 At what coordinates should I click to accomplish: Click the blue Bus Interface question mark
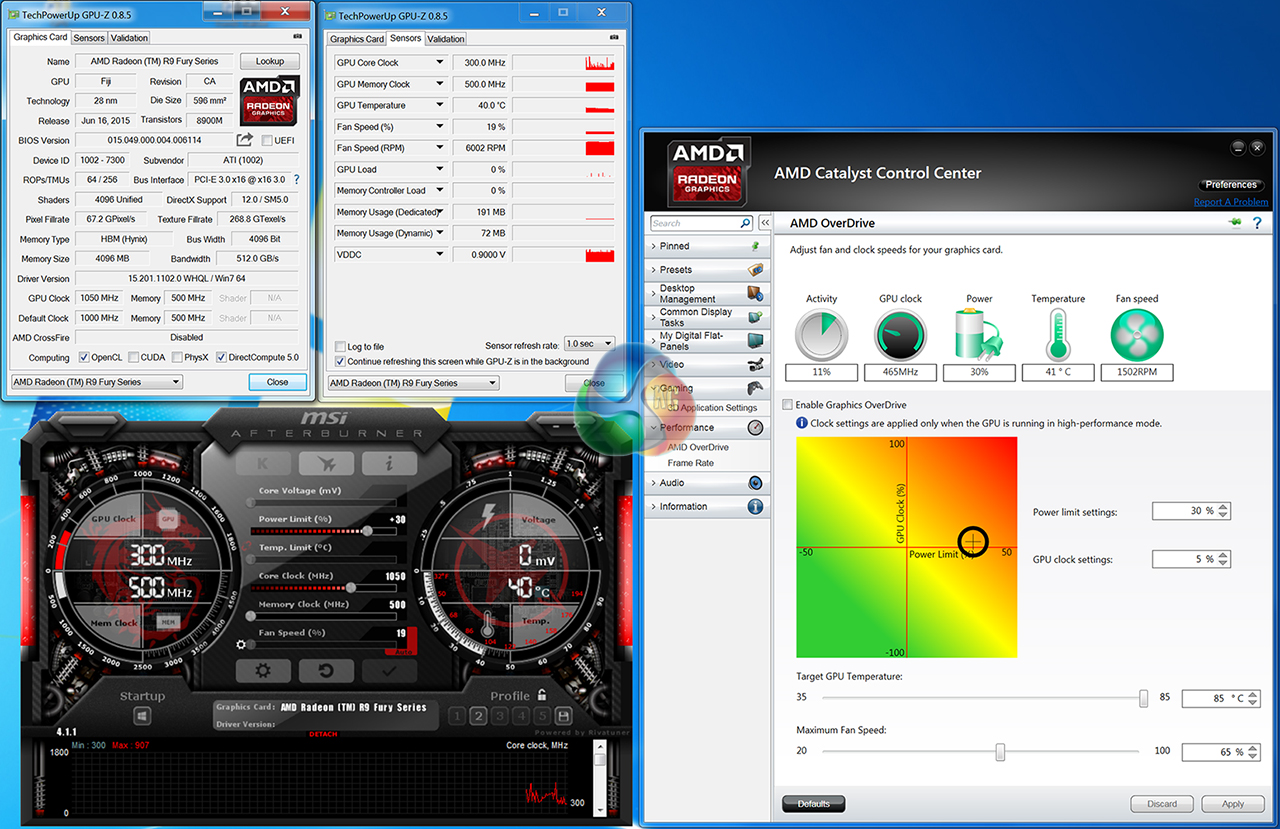point(296,180)
